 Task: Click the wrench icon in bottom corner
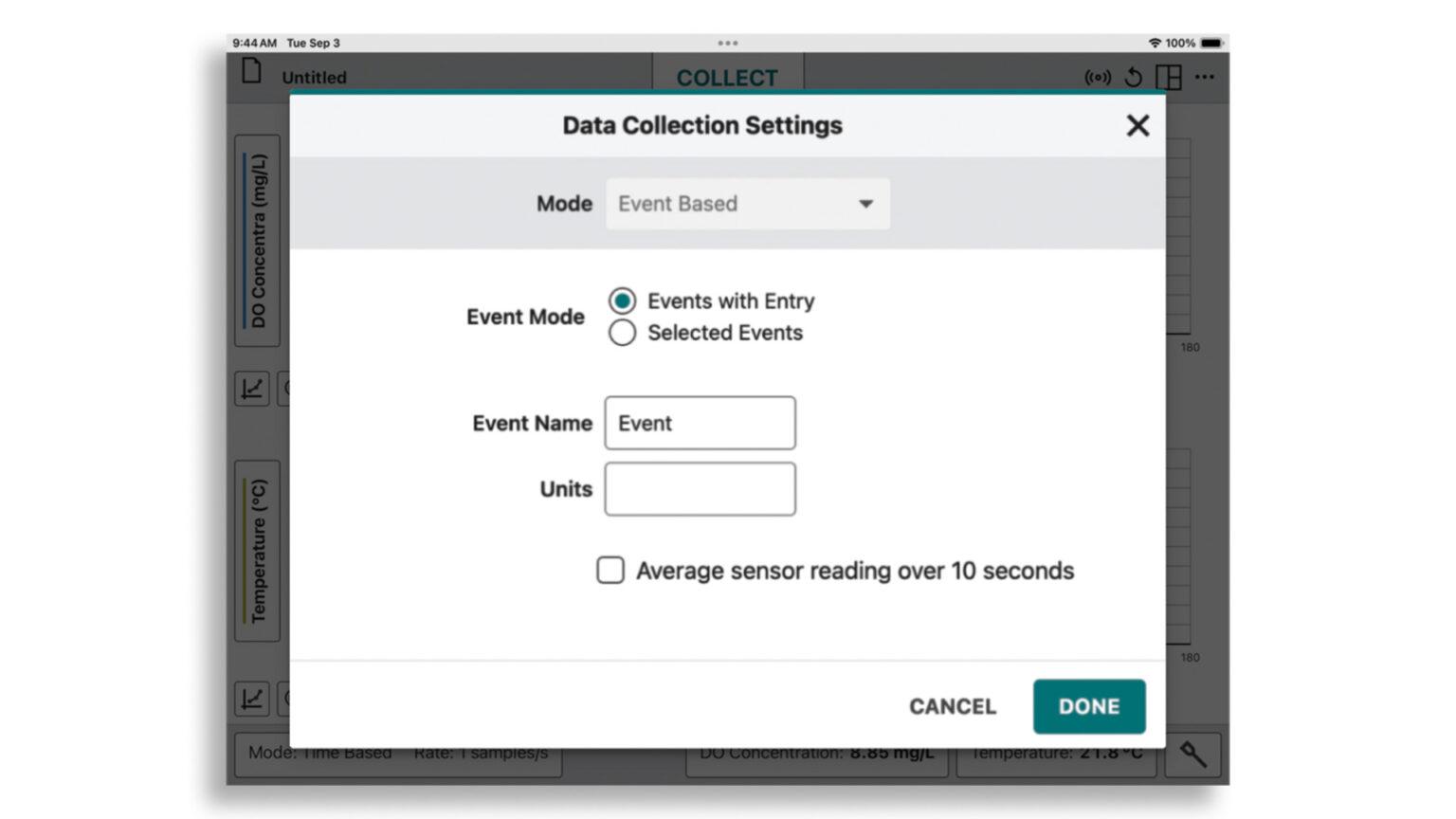tap(1192, 755)
